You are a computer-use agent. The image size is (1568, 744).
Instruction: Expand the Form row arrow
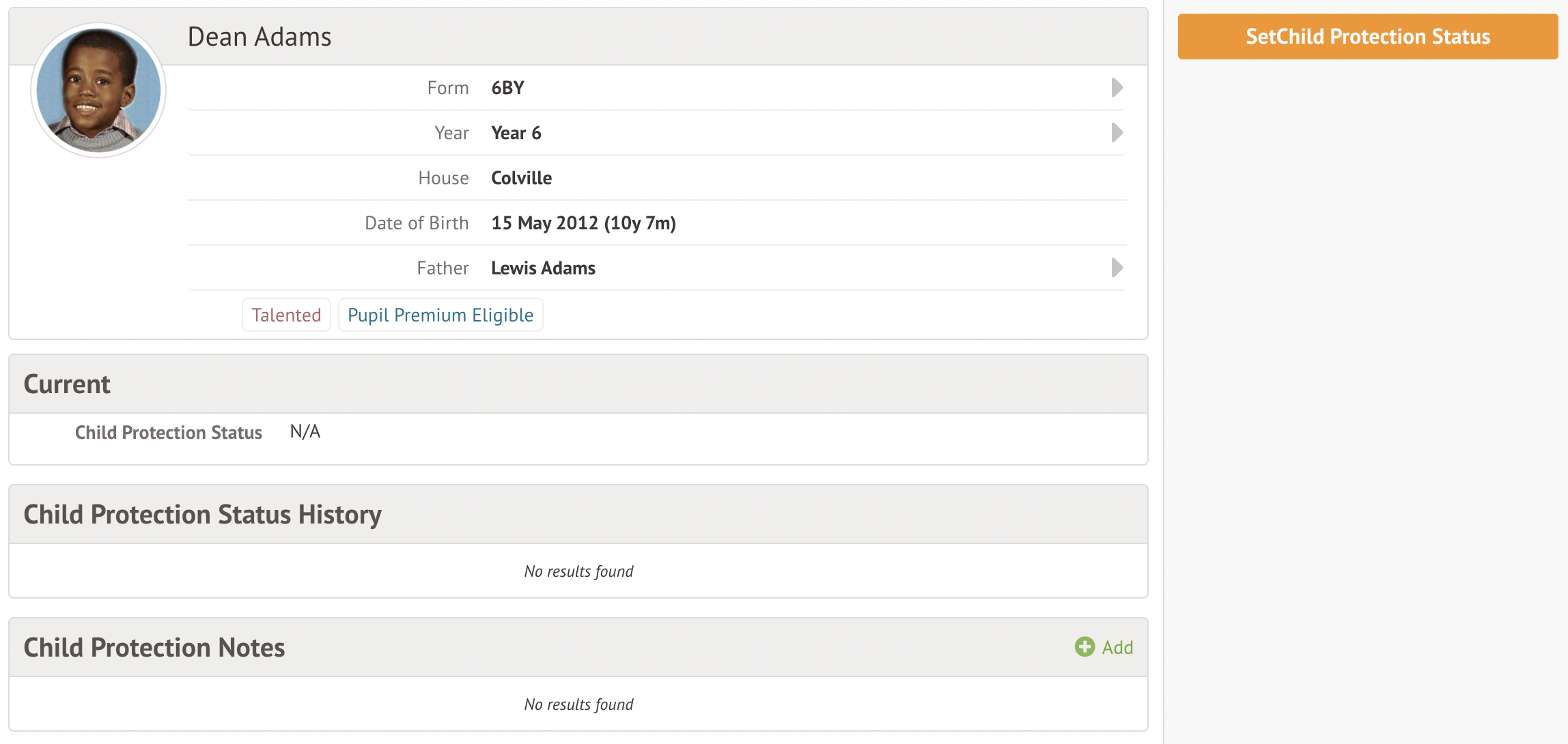coord(1117,87)
